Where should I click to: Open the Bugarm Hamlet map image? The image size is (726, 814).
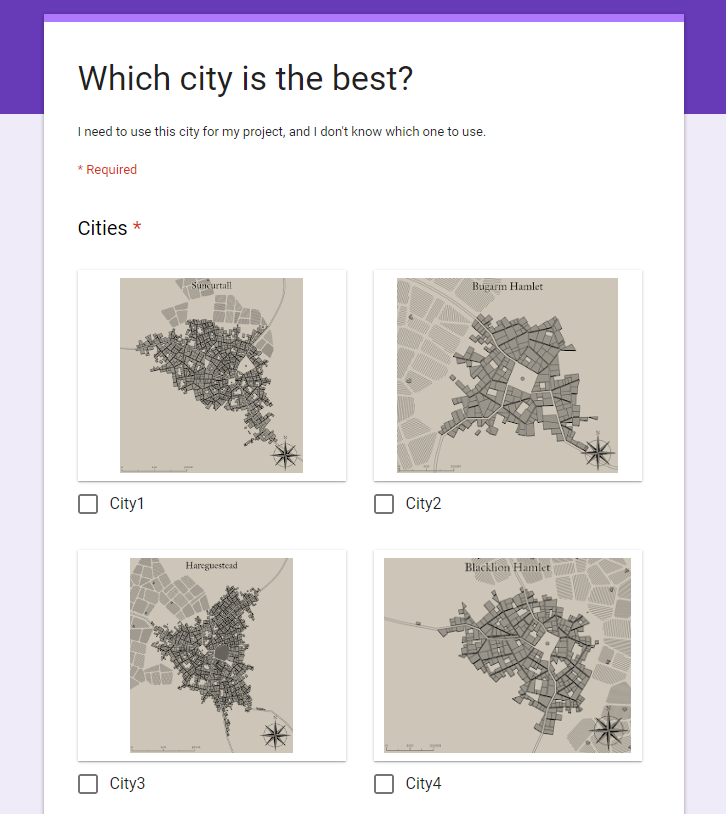point(507,375)
